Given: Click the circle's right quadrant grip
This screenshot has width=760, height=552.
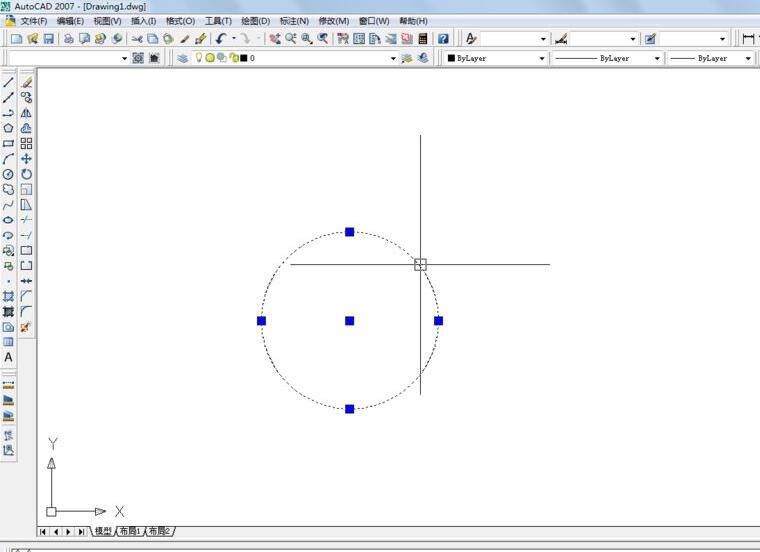Looking at the screenshot, I should [439, 321].
